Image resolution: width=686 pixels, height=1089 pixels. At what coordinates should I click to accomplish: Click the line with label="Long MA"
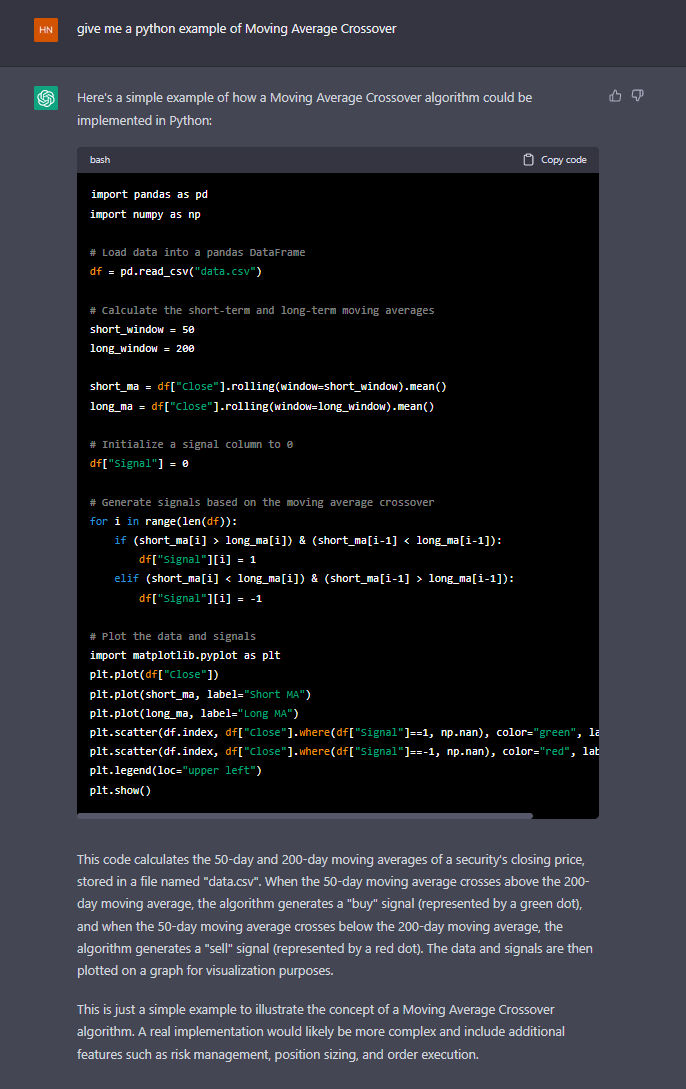pyautogui.click(x=194, y=714)
